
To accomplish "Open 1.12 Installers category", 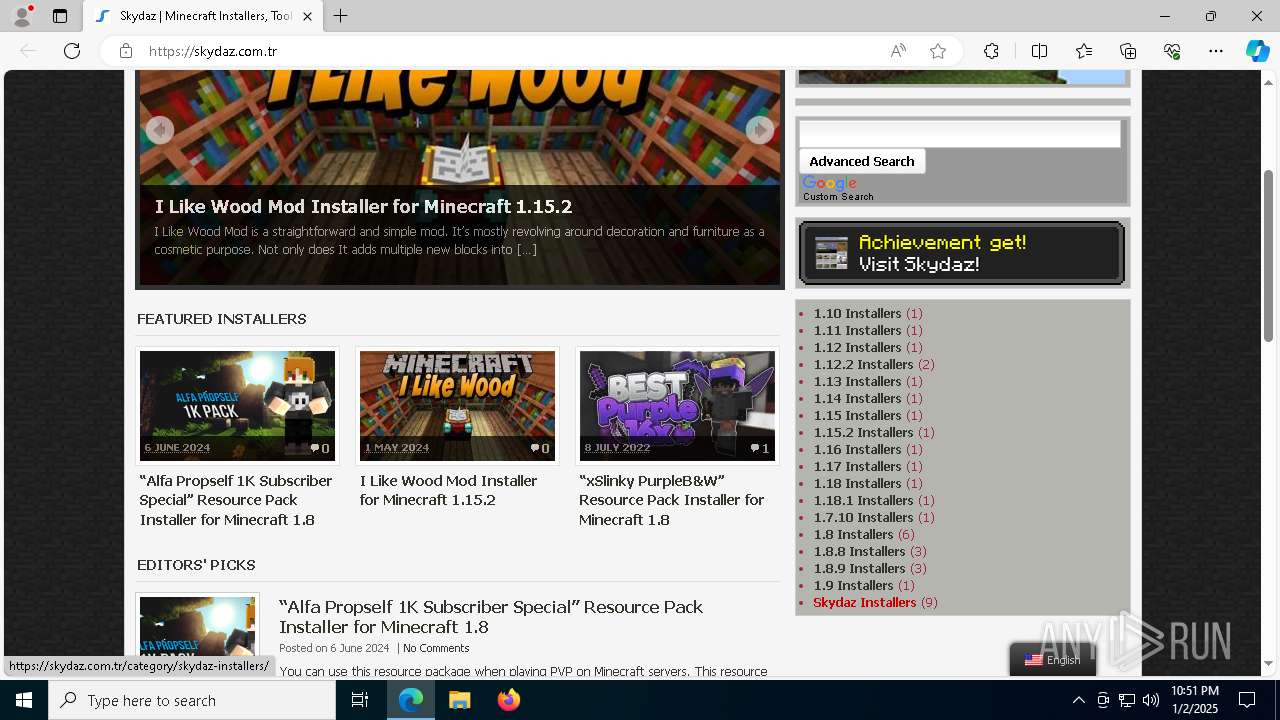I will coord(857,347).
